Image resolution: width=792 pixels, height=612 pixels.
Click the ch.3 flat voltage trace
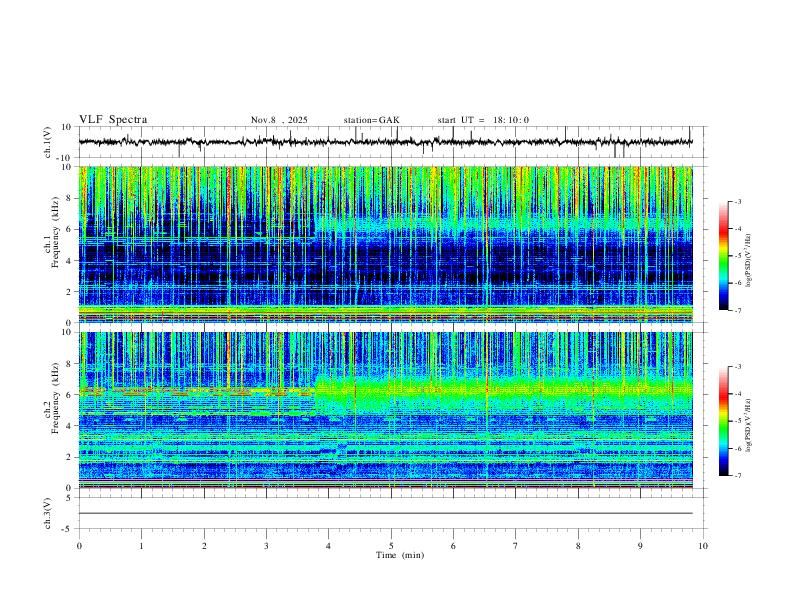coord(385,513)
